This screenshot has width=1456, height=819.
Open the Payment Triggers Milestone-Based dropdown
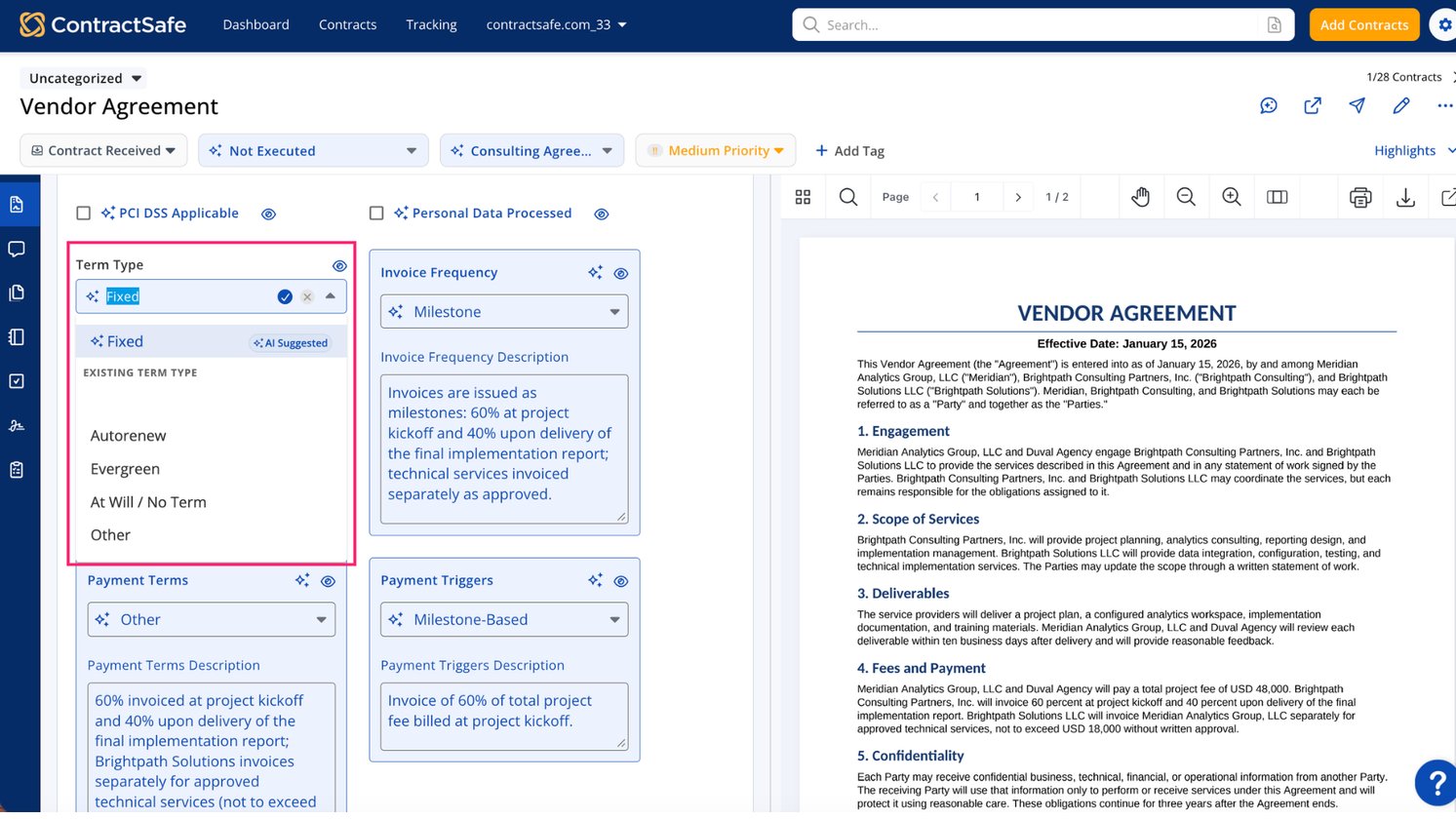(x=504, y=619)
